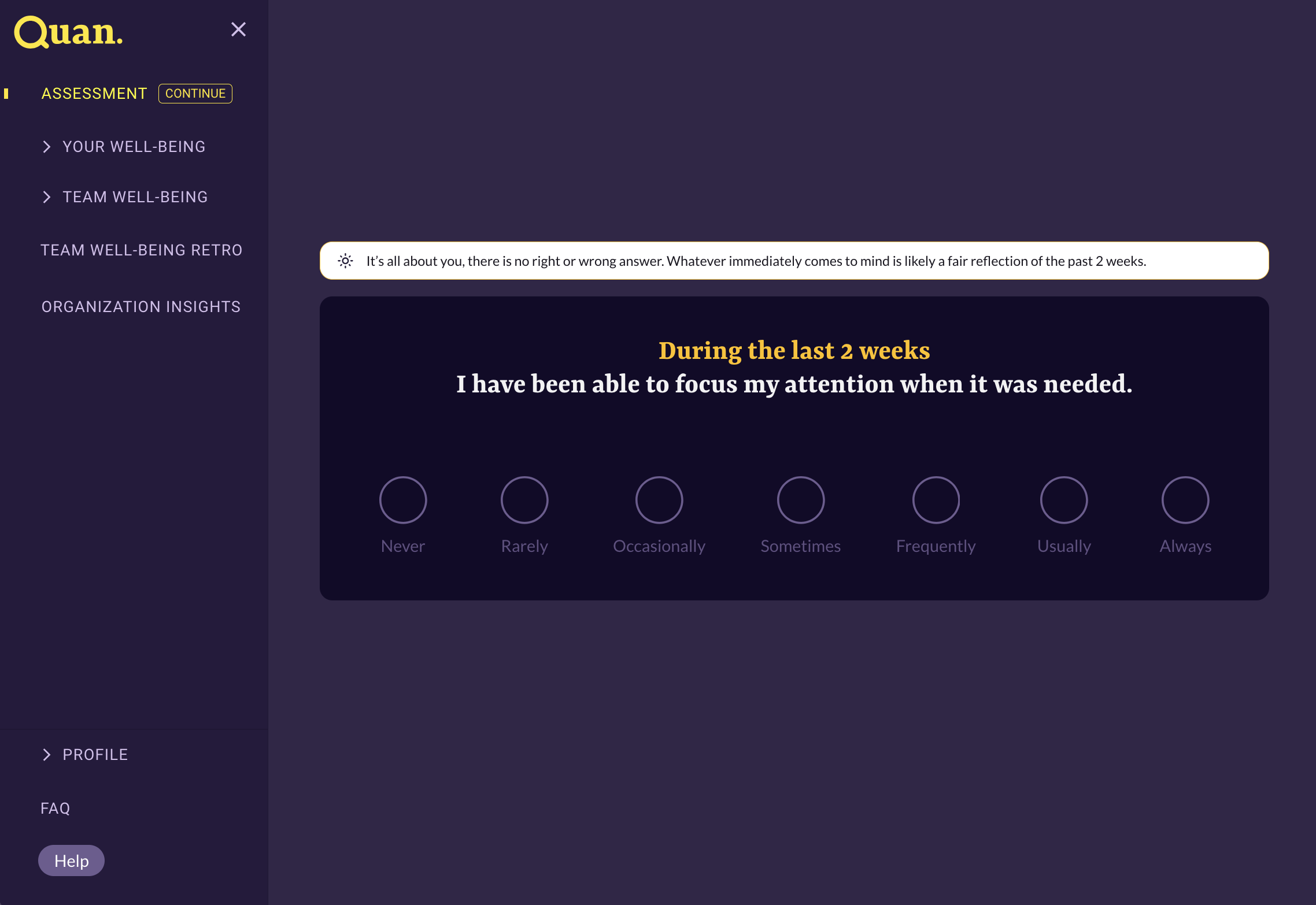Open the FAQ link
Image resolution: width=1316 pixels, height=905 pixels.
click(56, 808)
